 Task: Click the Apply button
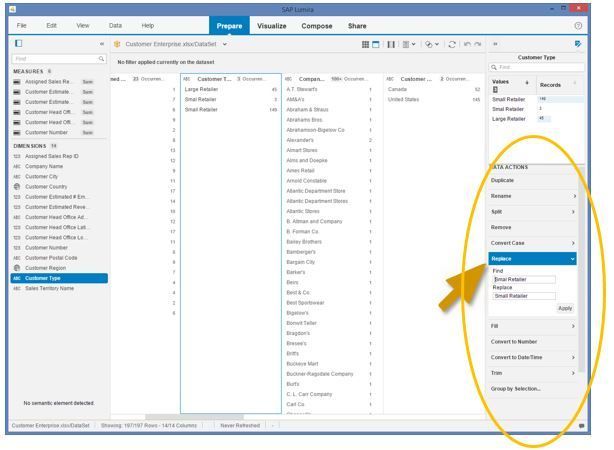coord(565,308)
